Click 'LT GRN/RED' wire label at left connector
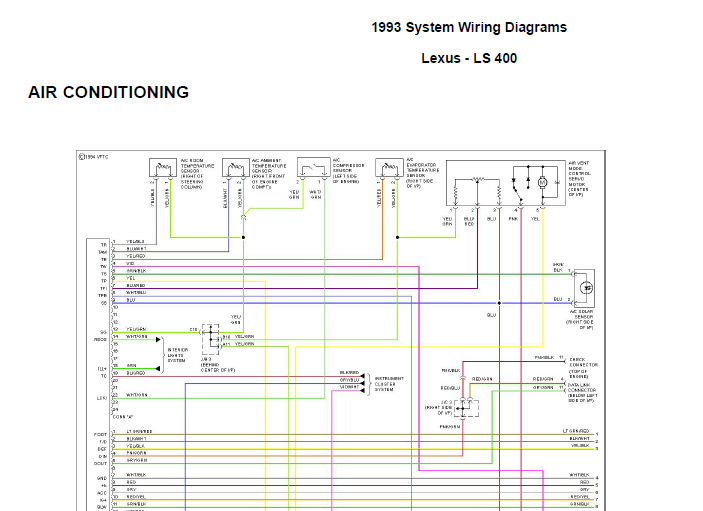 click(x=139, y=431)
